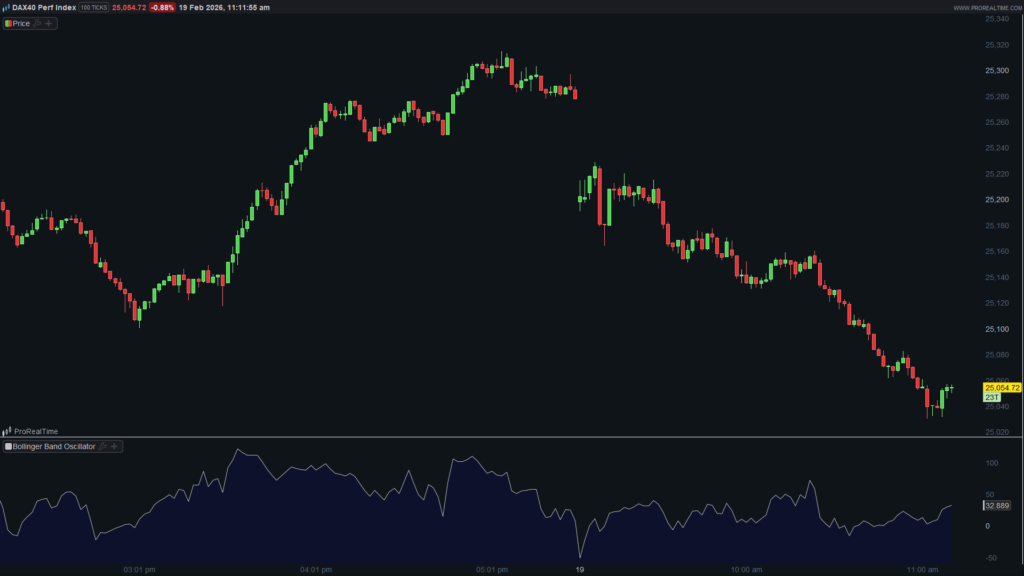Click the 10:00 am time axis label

click(746, 570)
